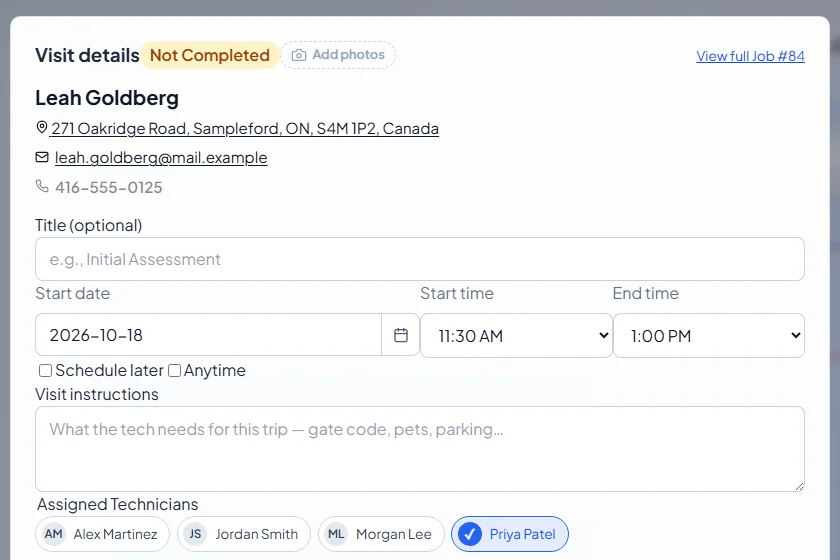The width and height of the screenshot is (840, 560).
Task: Open View full Job #84 link
Action: point(750,56)
